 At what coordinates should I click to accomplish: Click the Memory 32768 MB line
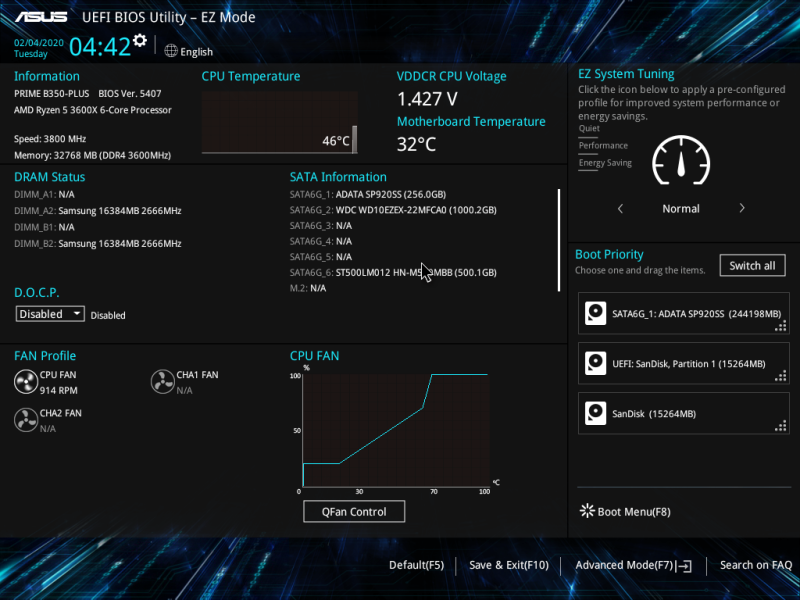pyautogui.click(x=92, y=155)
